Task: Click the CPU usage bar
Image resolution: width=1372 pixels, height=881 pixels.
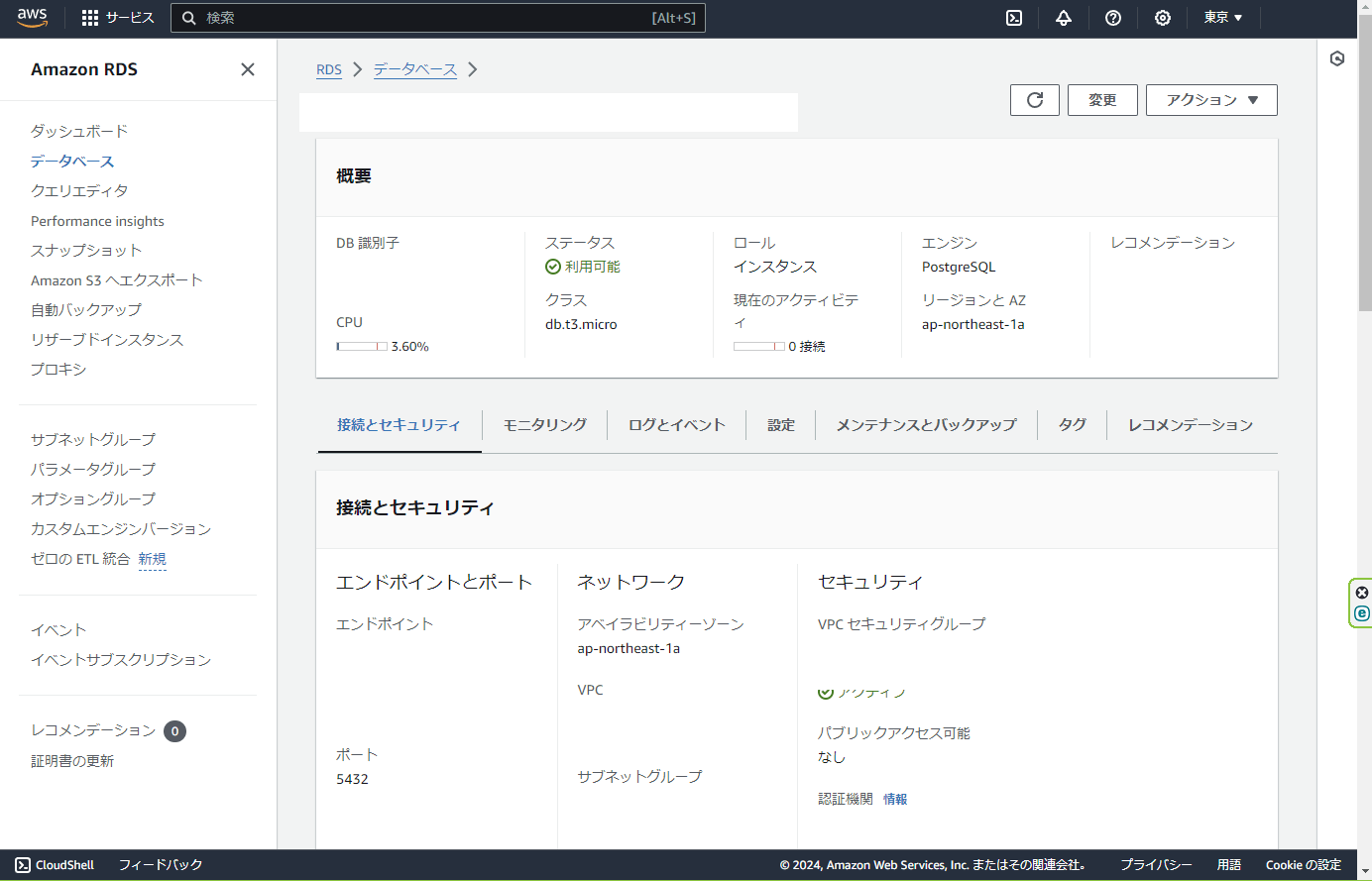Action: [362, 347]
